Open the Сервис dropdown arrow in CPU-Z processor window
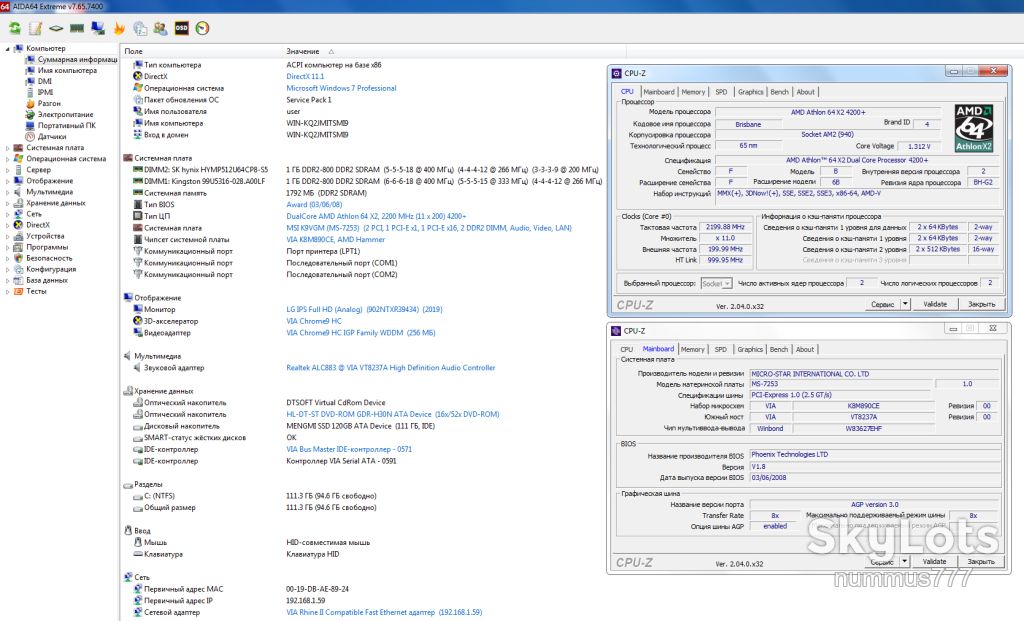This screenshot has width=1024, height=621. [905, 304]
